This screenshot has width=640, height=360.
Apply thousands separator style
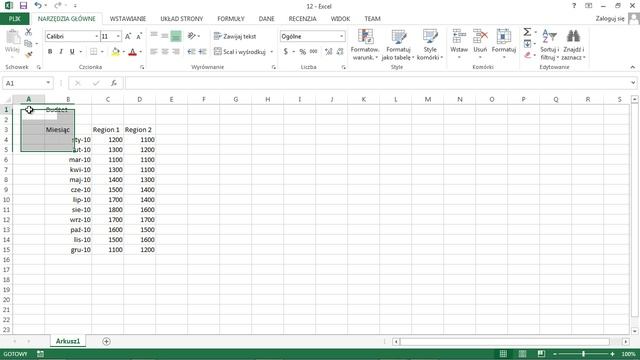click(x=313, y=52)
